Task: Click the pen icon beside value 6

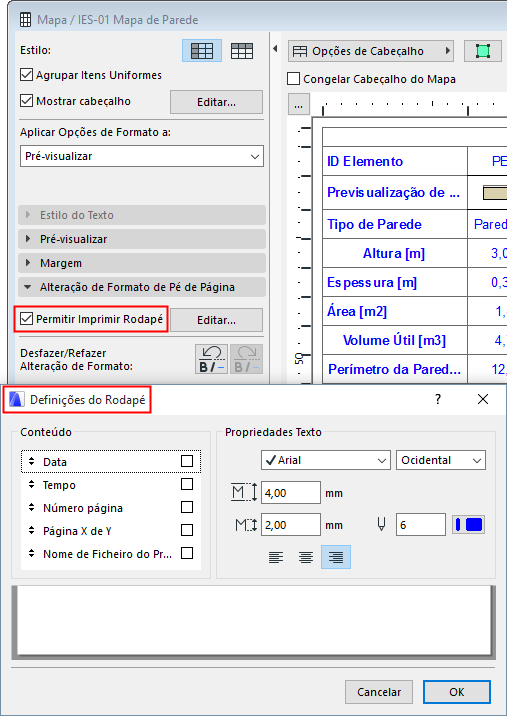Action: pyautogui.click(x=381, y=525)
